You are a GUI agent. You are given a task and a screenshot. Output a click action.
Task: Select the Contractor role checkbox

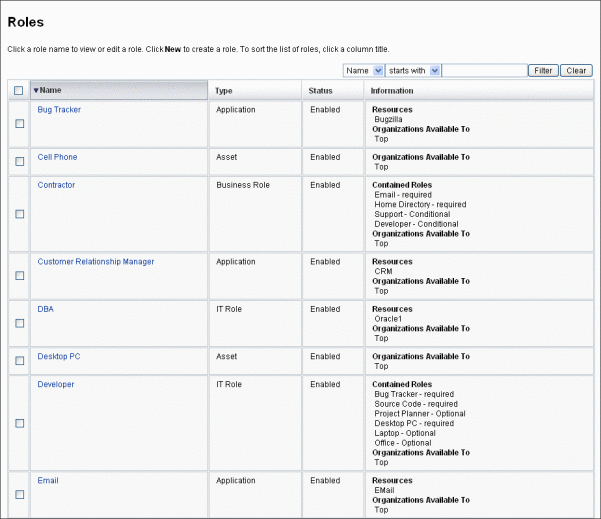20,214
